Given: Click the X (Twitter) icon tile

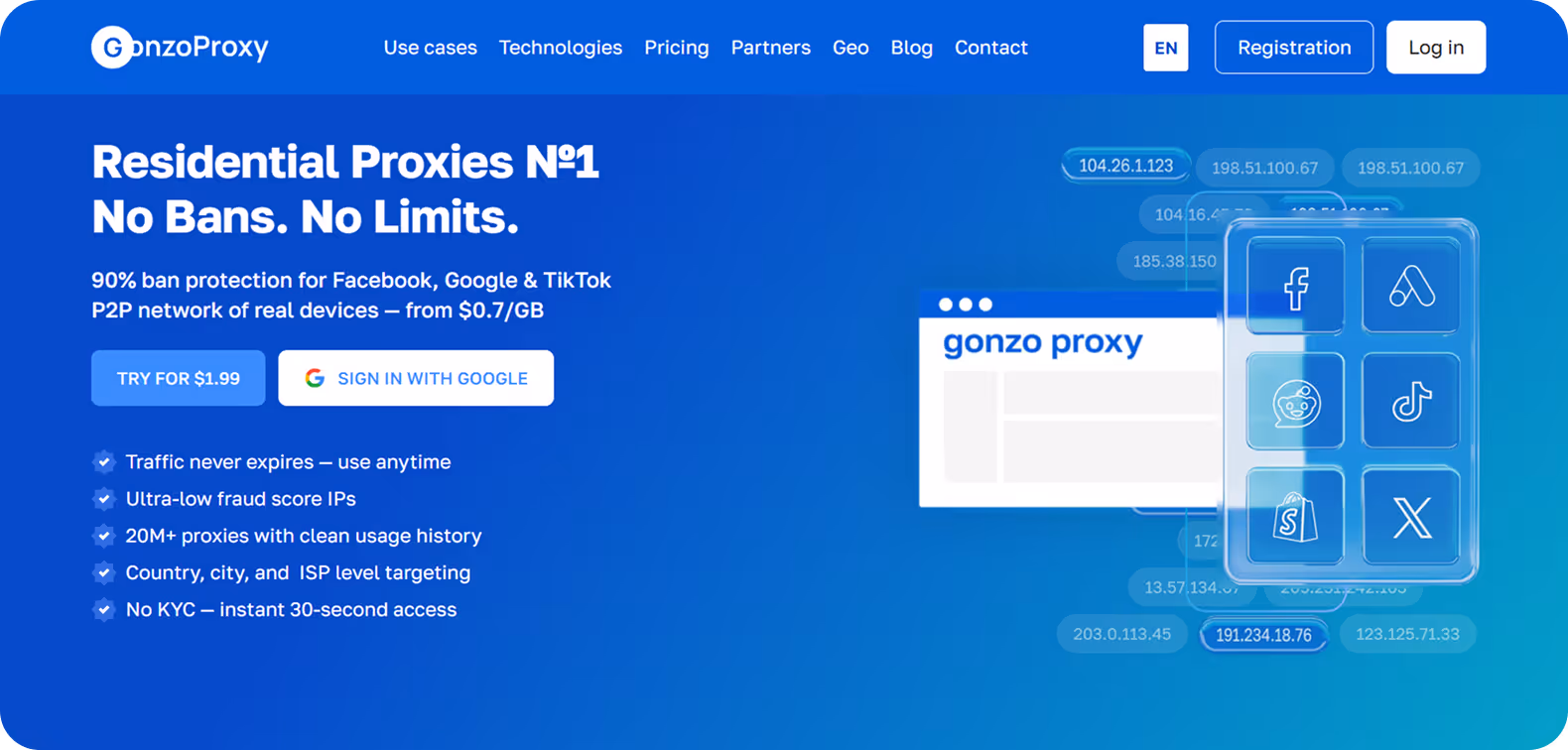Looking at the screenshot, I should click(1411, 517).
